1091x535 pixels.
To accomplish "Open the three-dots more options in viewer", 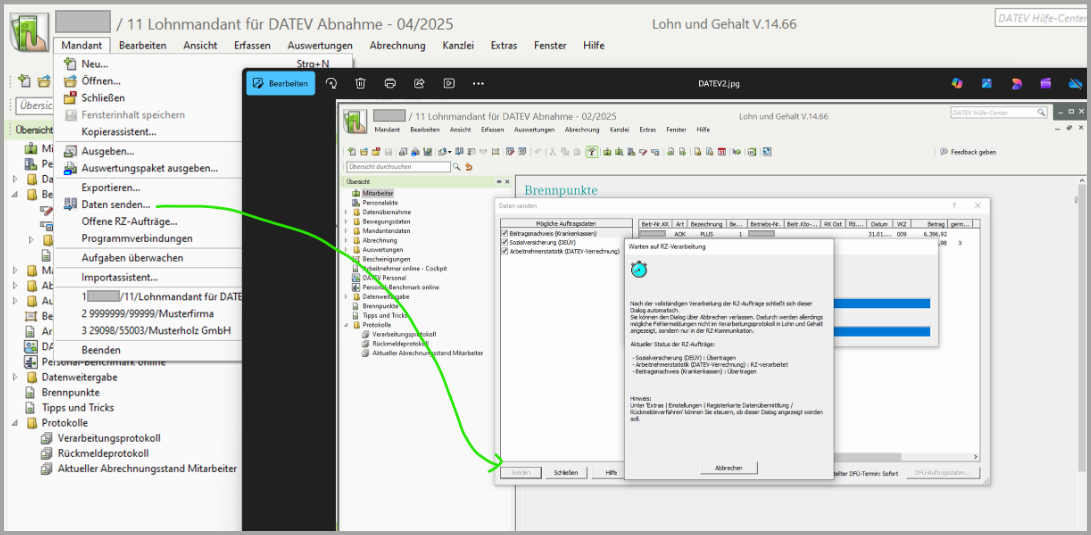I will (478, 83).
